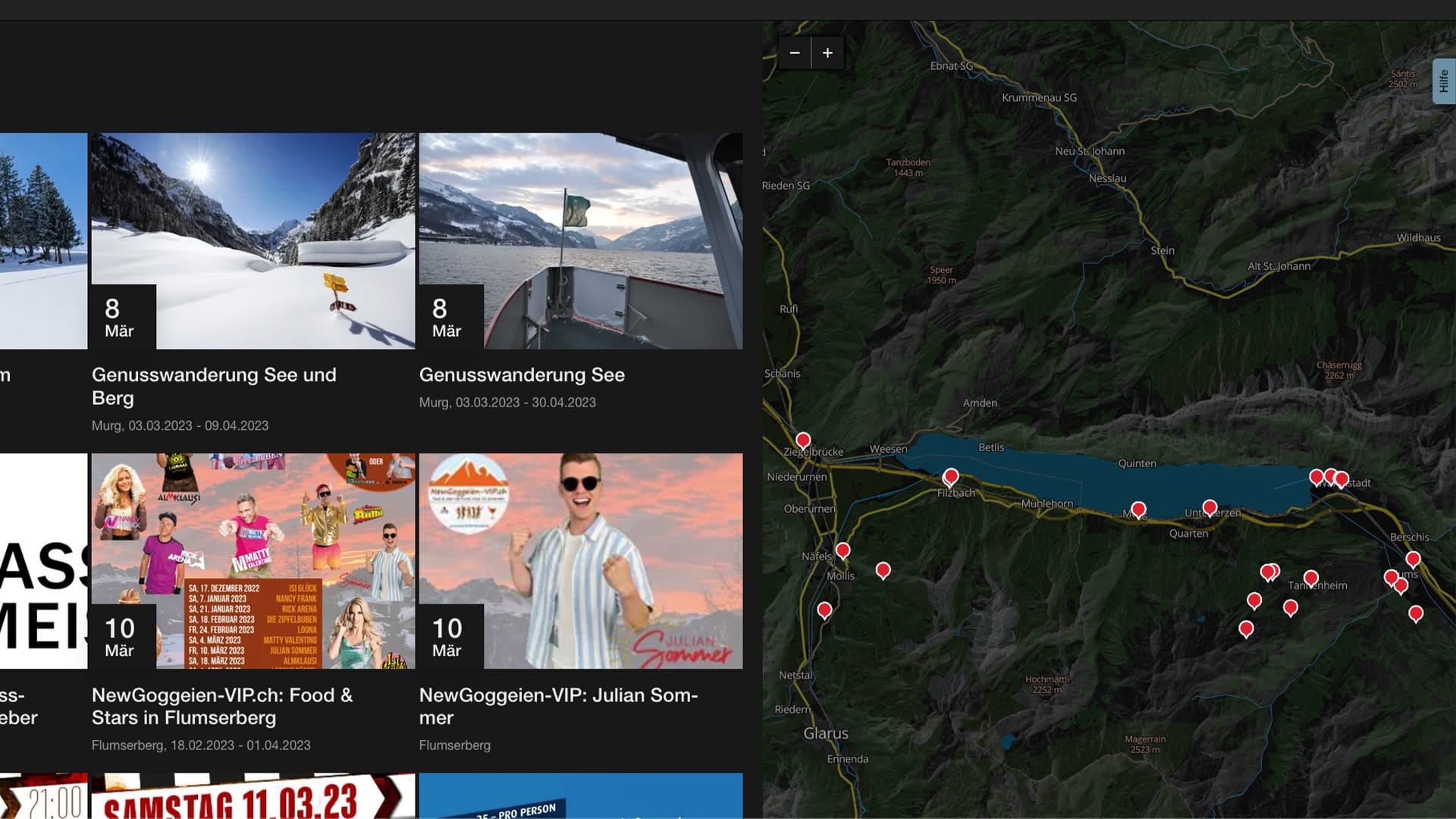Click the Weesen label on the map

click(888, 449)
